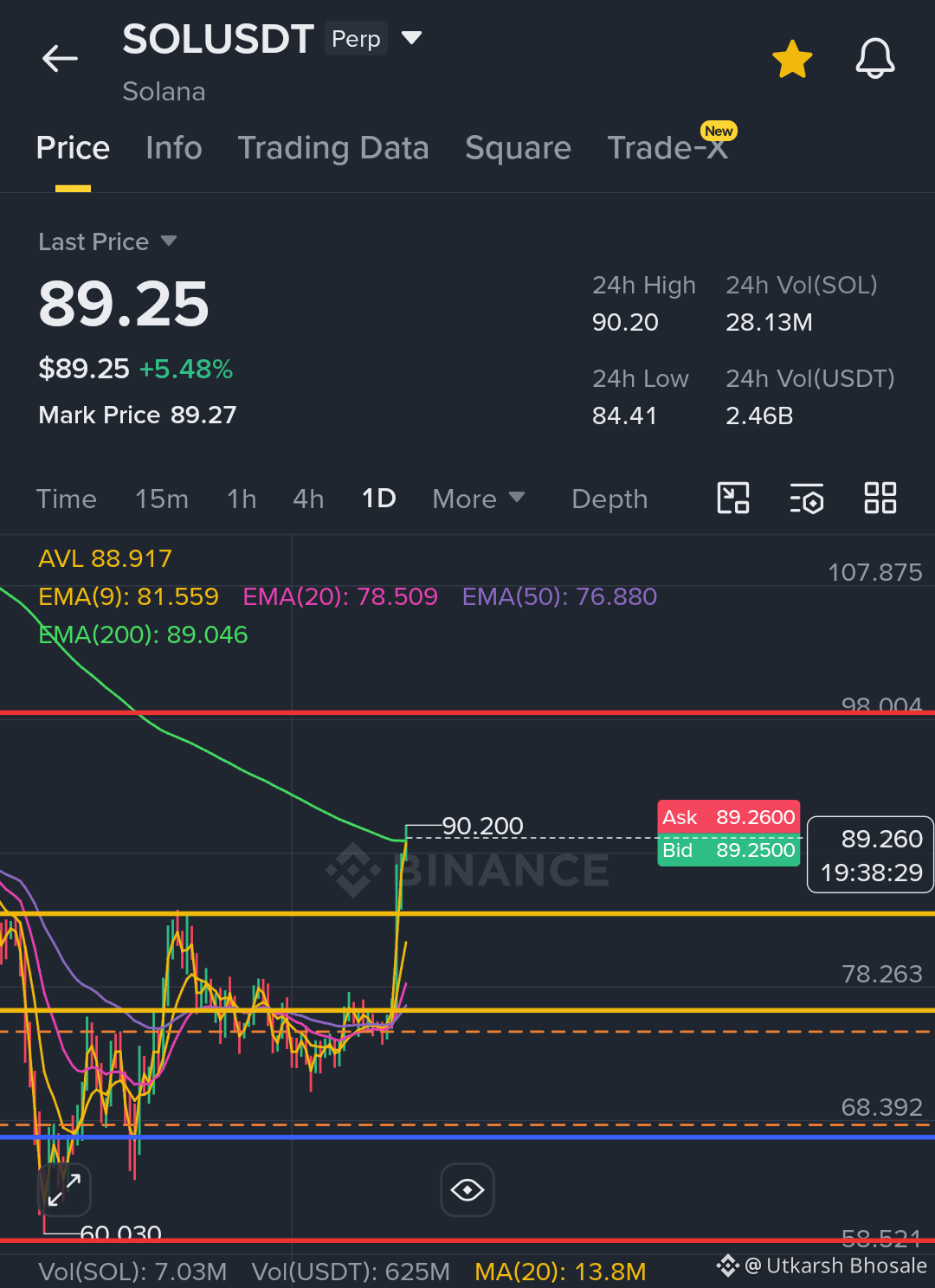This screenshot has height=1288, width=935.
Task: Open chart indicator settings icon
Action: pyautogui.click(x=807, y=499)
